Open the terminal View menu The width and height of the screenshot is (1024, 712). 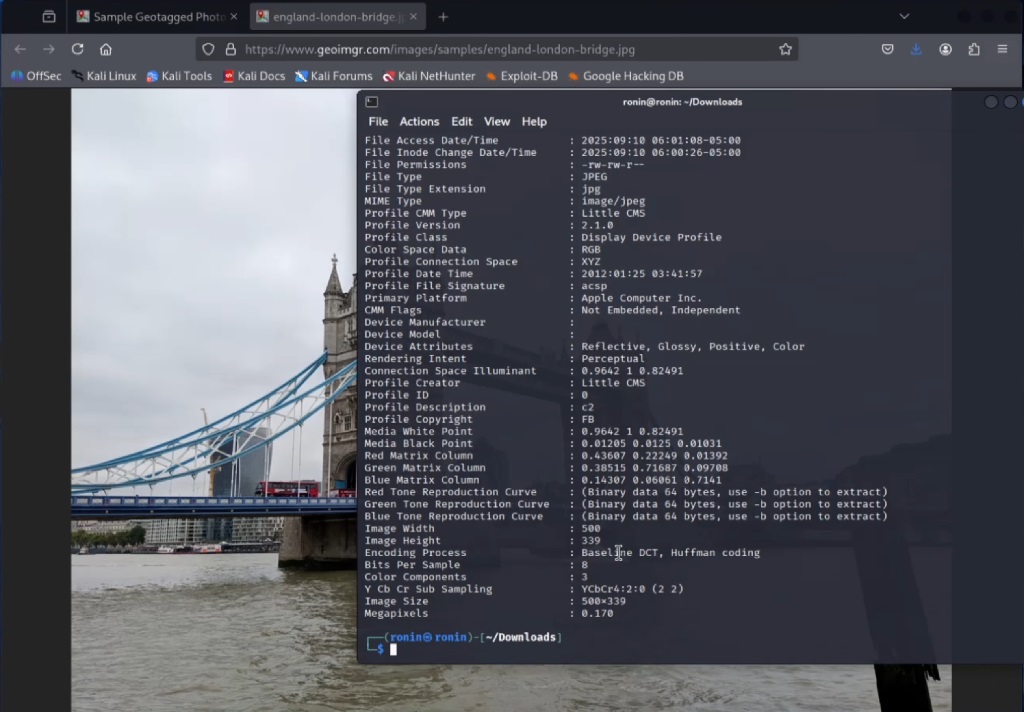click(x=497, y=121)
